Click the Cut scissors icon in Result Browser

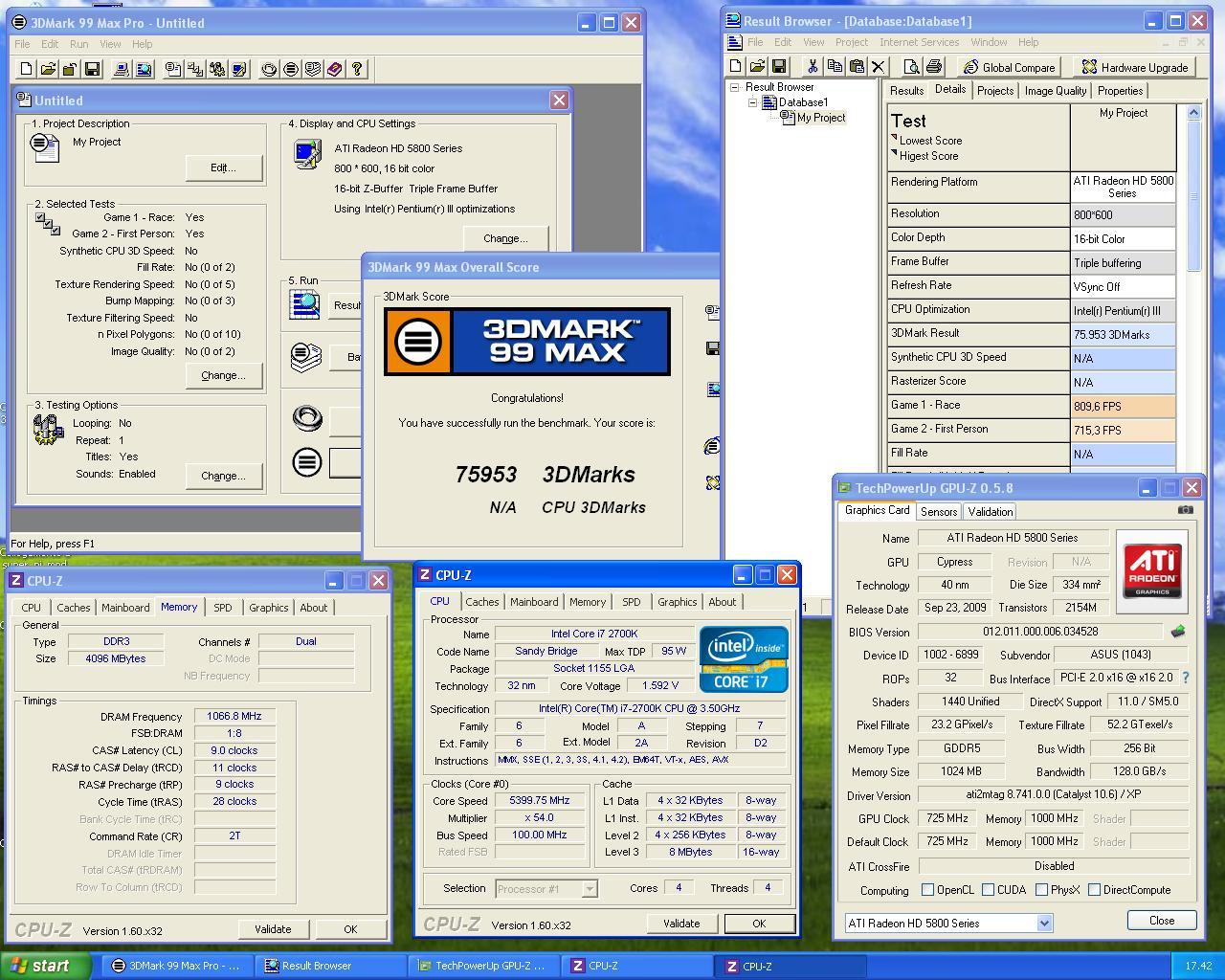[x=813, y=67]
